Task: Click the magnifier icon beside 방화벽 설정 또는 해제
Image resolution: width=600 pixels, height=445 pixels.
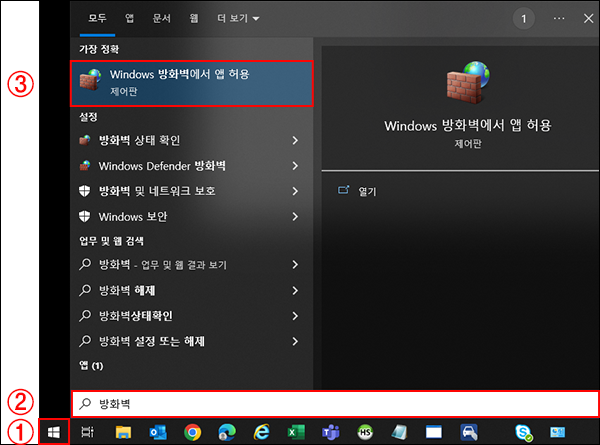Action: coord(85,341)
